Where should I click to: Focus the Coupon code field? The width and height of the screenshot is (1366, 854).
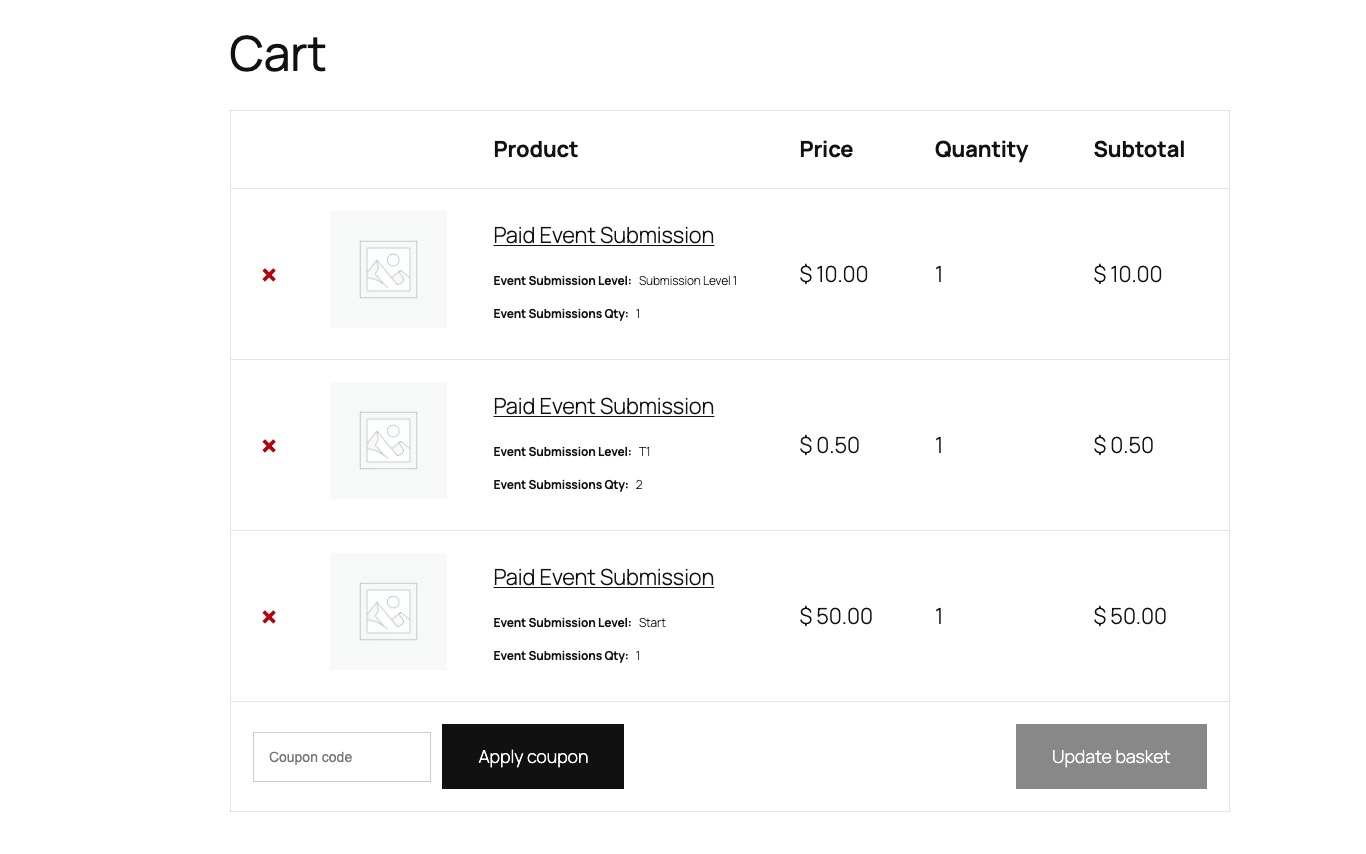[341, 757]
